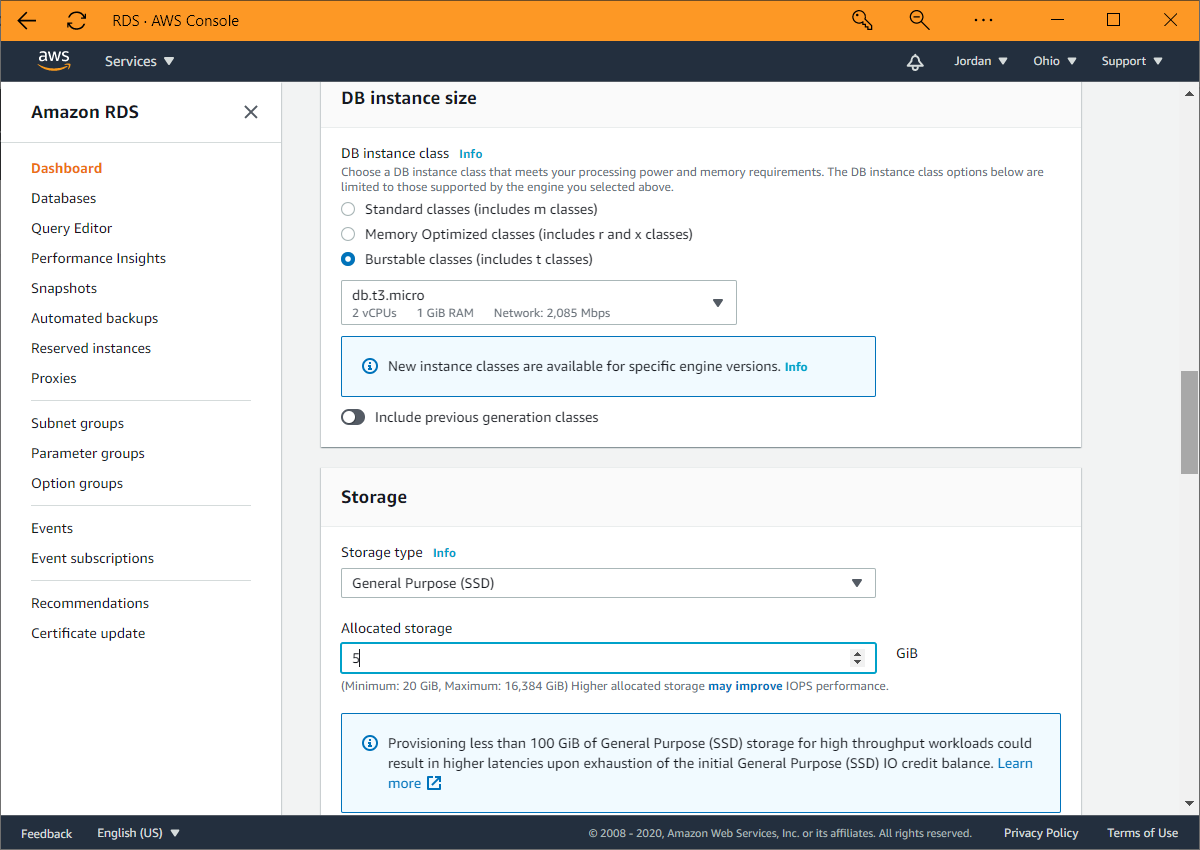The width and height of the screenshot is (1200, 850).
Task: Open the three-dot more menu
Action: pos(983,20)
